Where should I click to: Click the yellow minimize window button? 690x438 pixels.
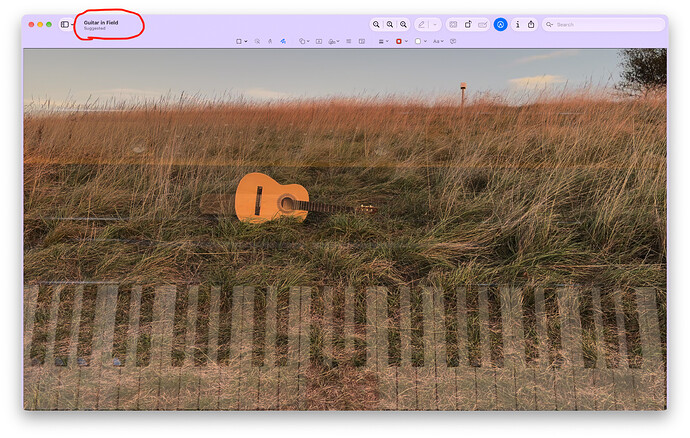pyautogui.click(x=40, y=25)
